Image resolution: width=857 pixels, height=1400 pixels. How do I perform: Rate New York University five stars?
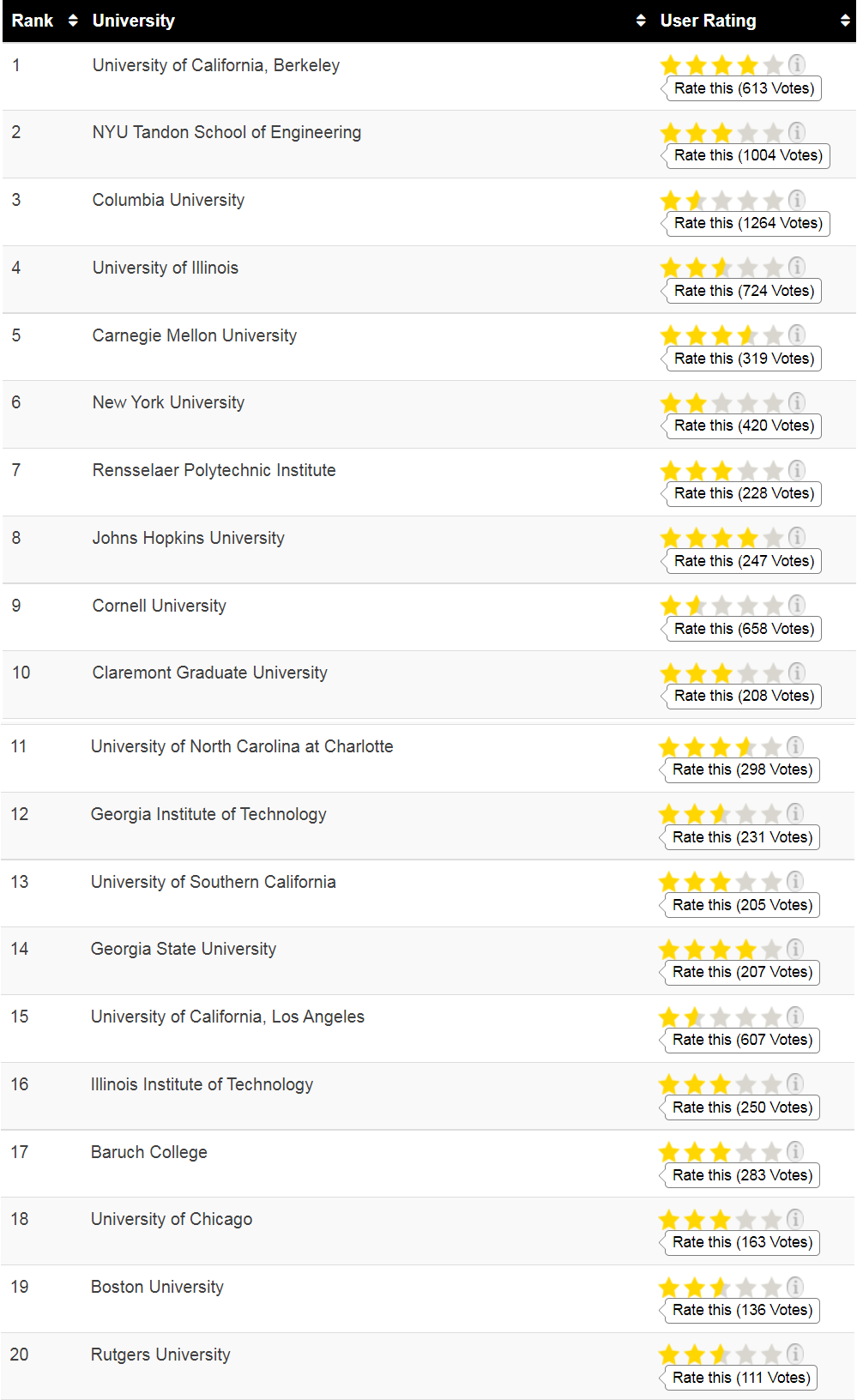coord(773,402)
